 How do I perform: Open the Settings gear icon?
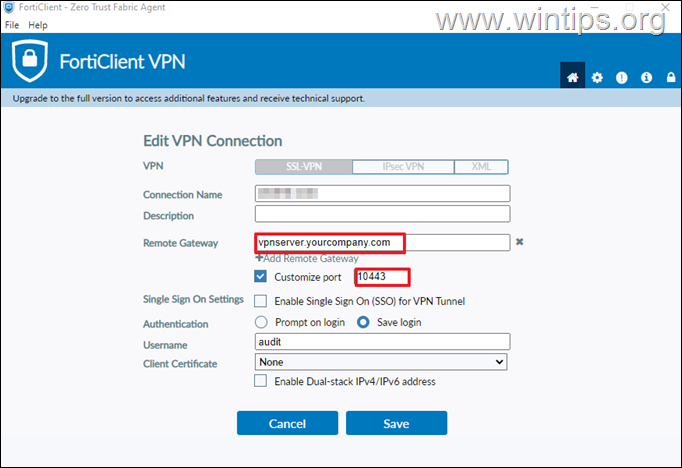pos(597,77)
